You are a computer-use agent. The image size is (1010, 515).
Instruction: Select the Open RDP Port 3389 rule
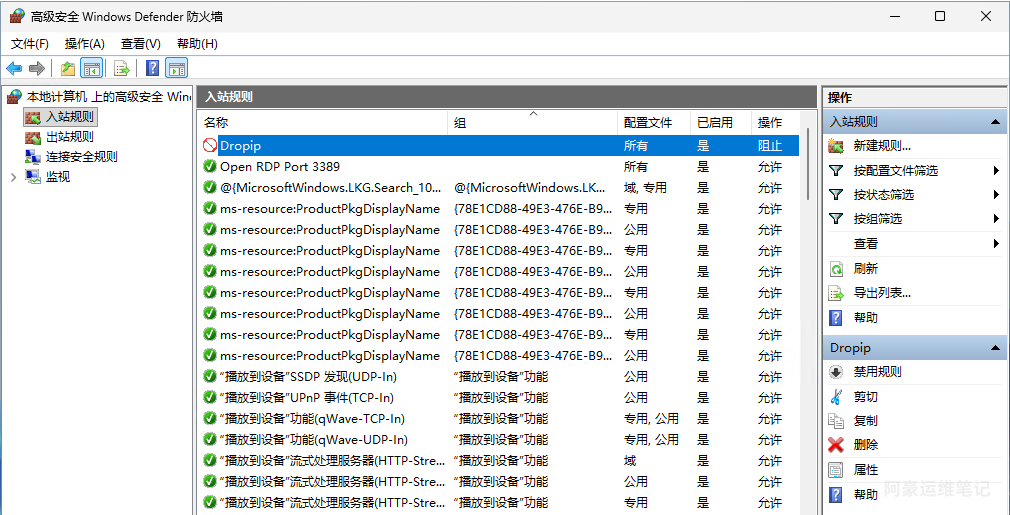click(279, 167)
